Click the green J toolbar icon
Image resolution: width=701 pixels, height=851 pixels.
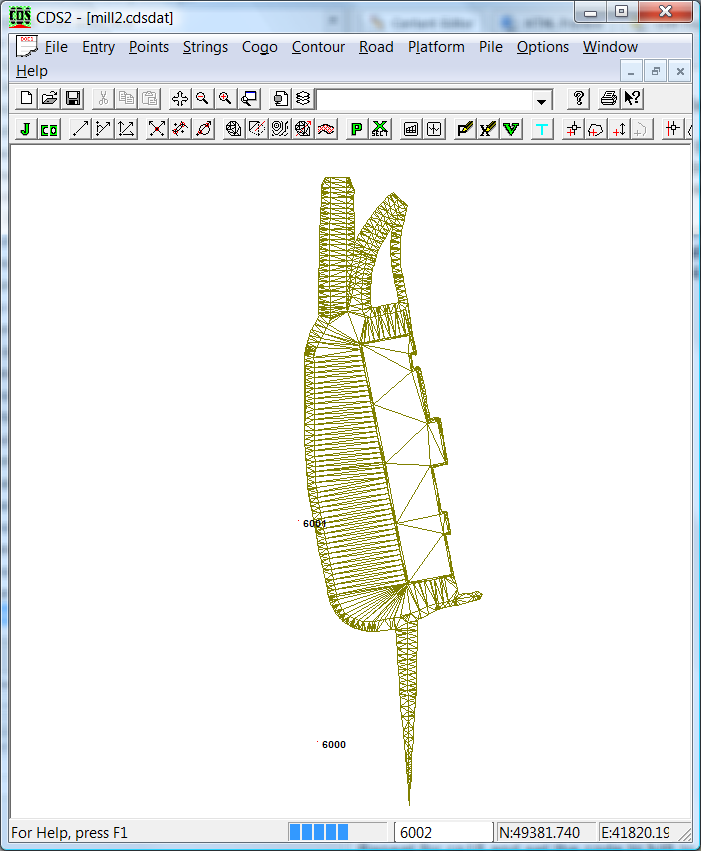click(x=25, y=129)
